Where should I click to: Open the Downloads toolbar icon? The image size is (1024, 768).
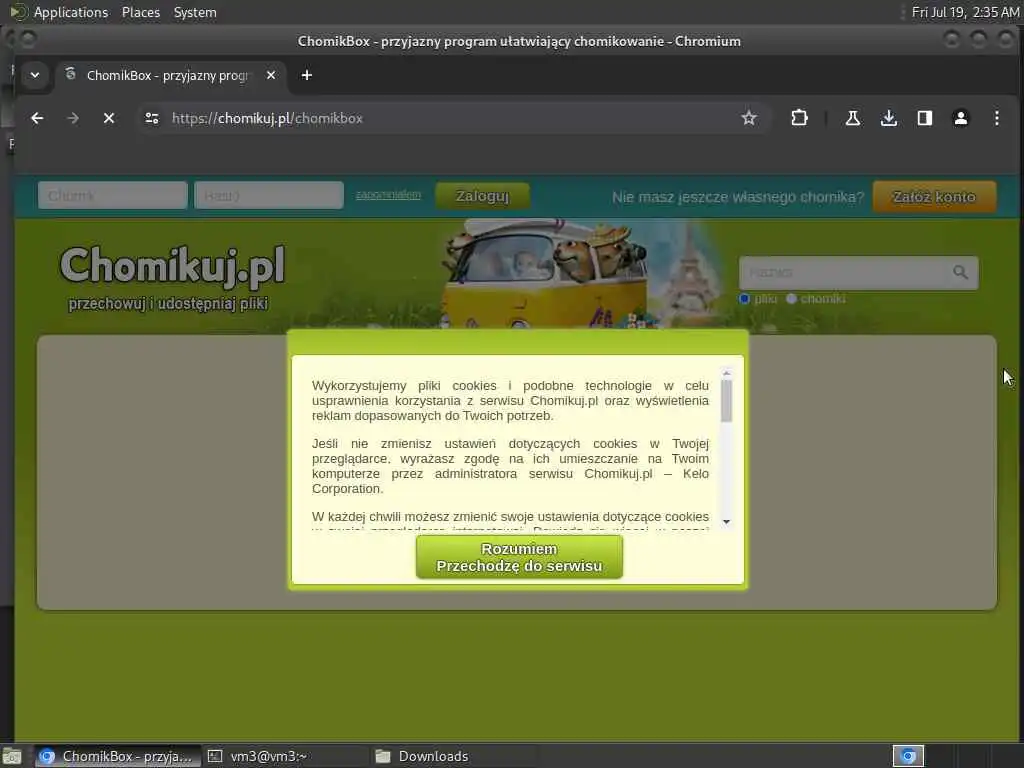[888, 118]
